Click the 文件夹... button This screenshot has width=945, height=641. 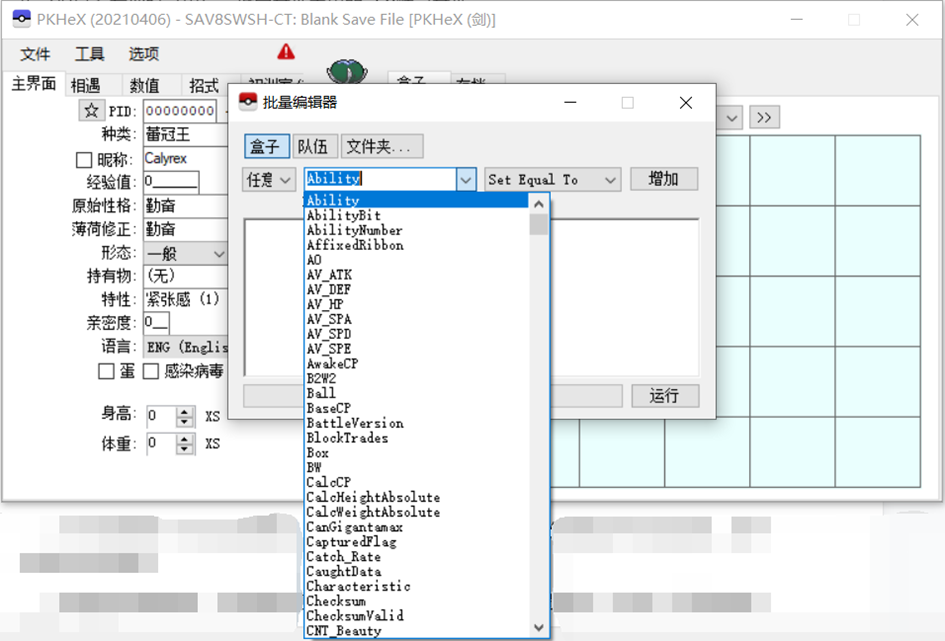pos(382,146)
